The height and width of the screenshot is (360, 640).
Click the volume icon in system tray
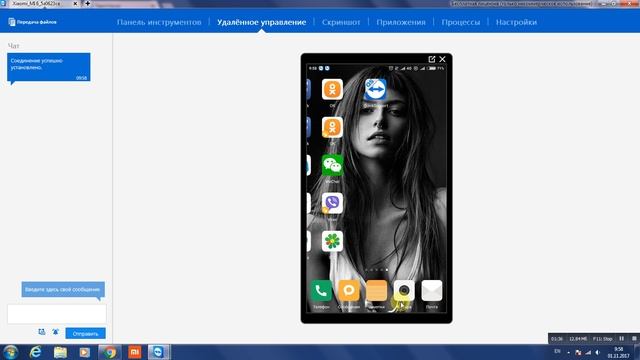(x=598, y=352)
